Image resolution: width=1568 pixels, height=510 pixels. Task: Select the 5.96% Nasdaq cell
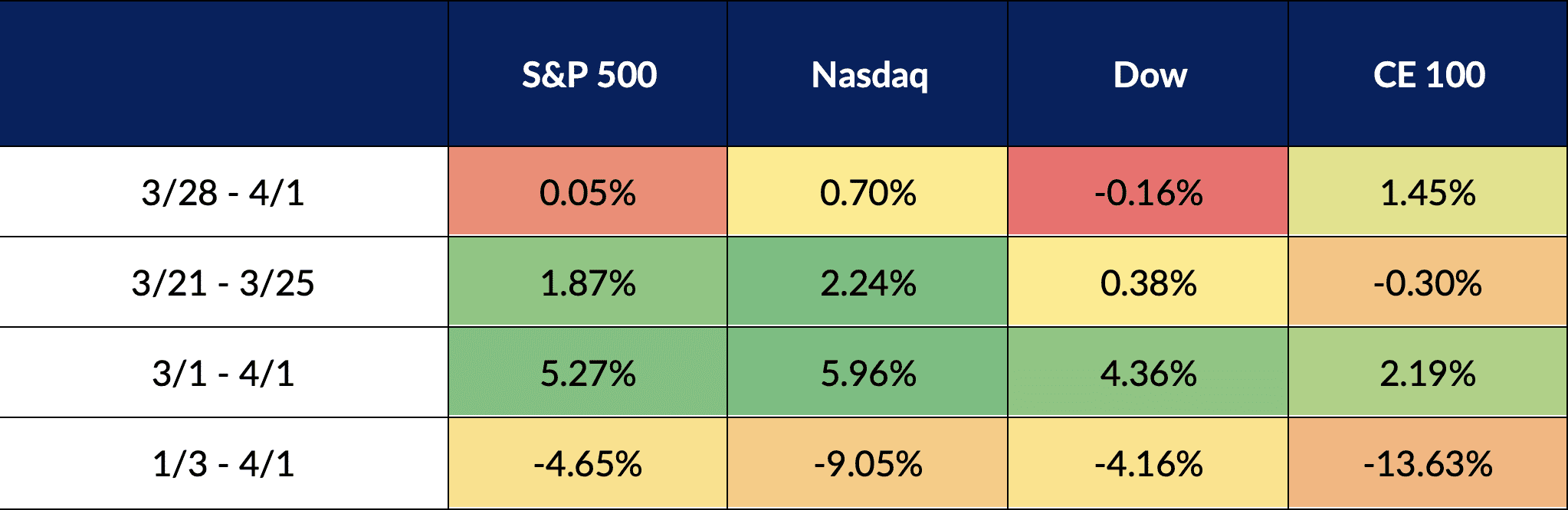coord(868,374)
